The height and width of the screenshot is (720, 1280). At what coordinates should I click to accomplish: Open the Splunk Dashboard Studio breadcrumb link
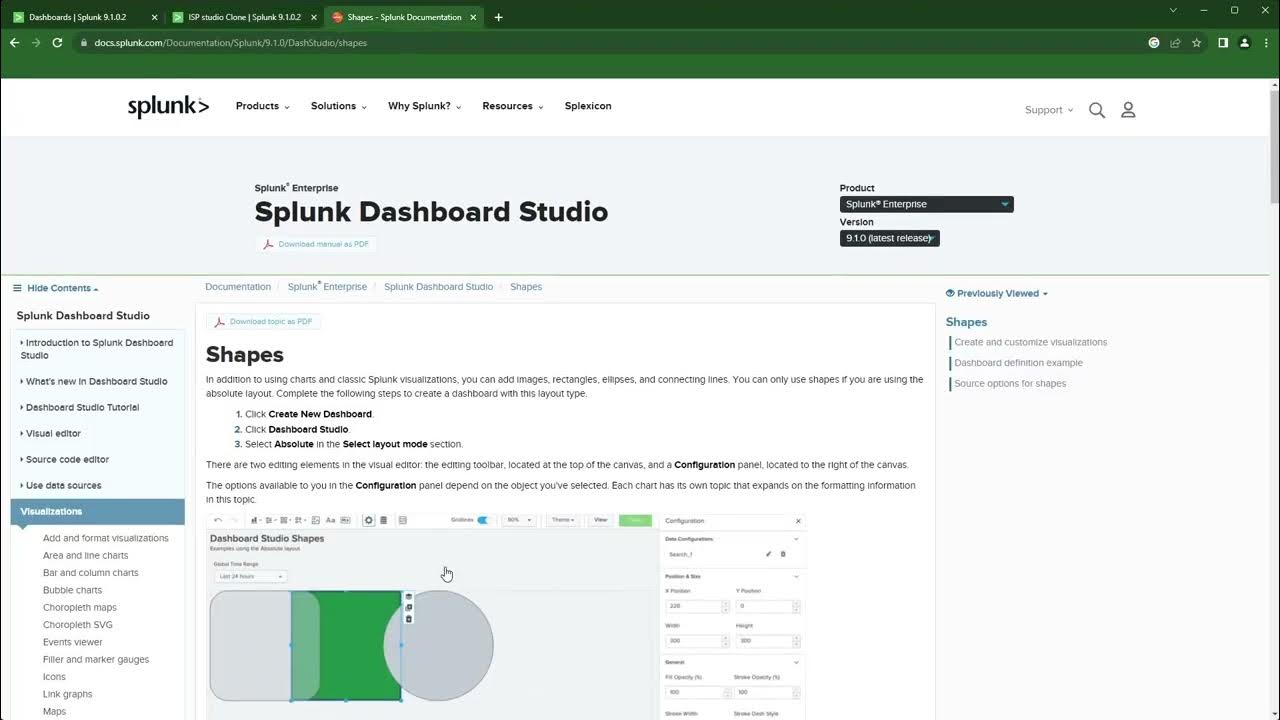pyautogui.click(x=438, y=287)
